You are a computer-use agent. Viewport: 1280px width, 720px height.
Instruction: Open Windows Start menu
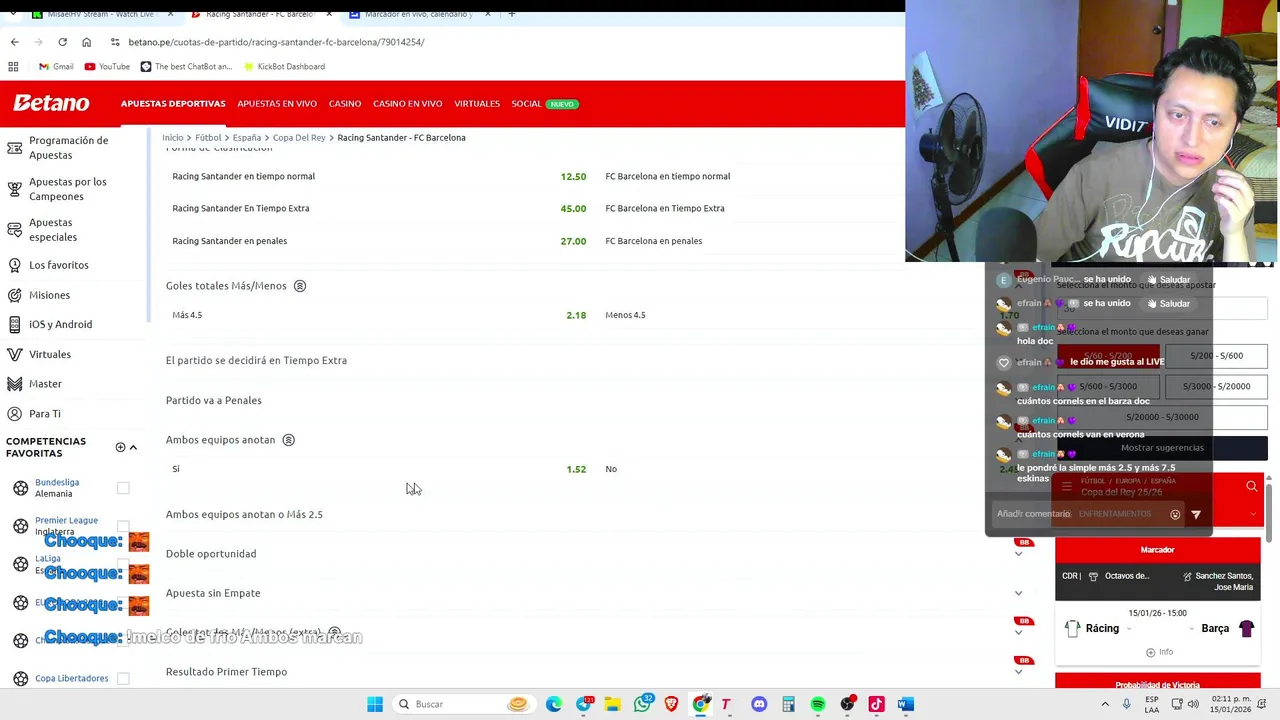point(375,704)
